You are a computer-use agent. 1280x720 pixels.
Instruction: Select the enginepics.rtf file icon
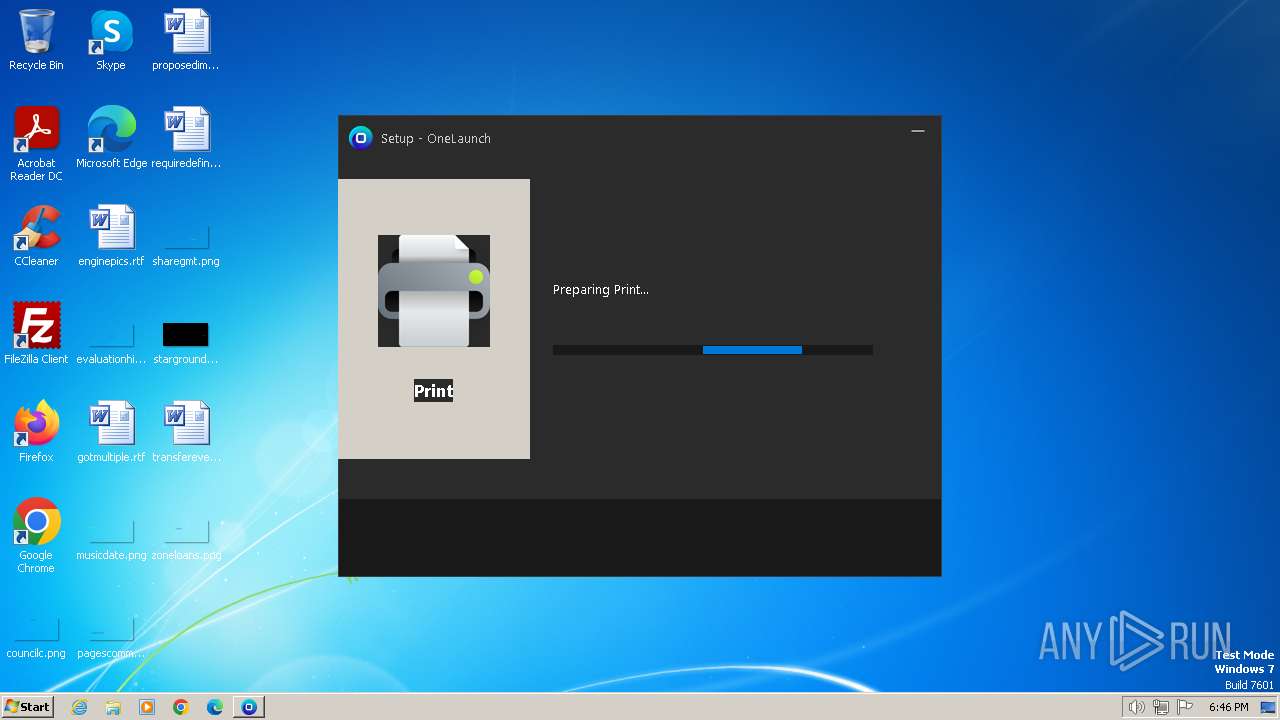point(111,235)
